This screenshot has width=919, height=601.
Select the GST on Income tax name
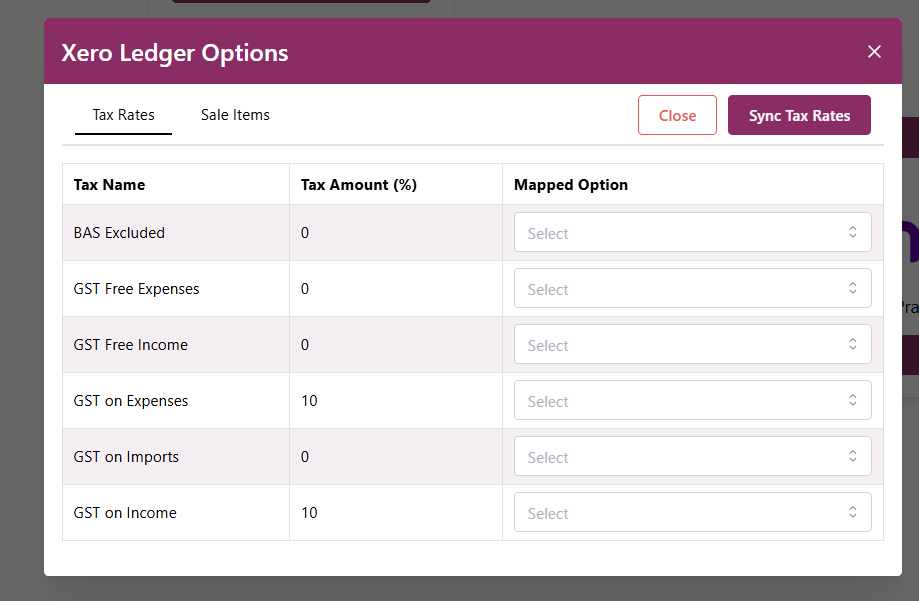coord(125,513)
